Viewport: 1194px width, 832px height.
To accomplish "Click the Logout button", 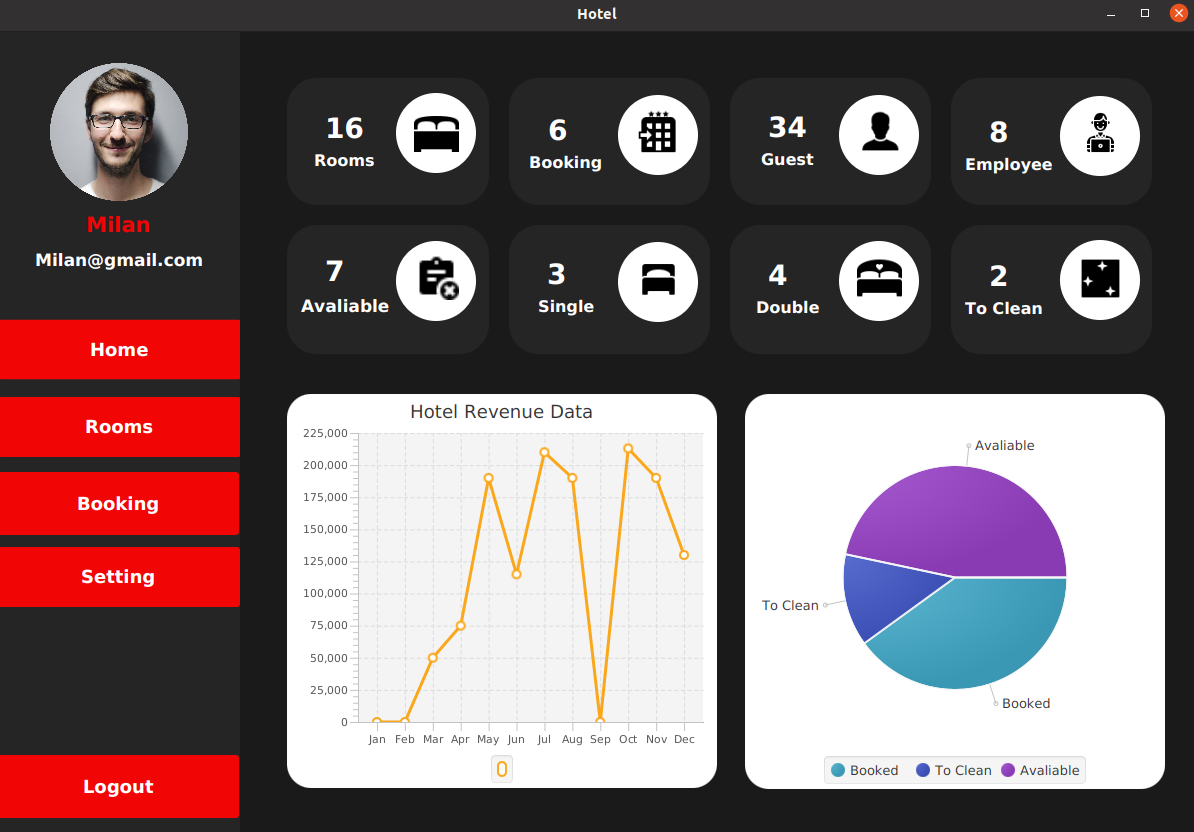I will point(119,787).
